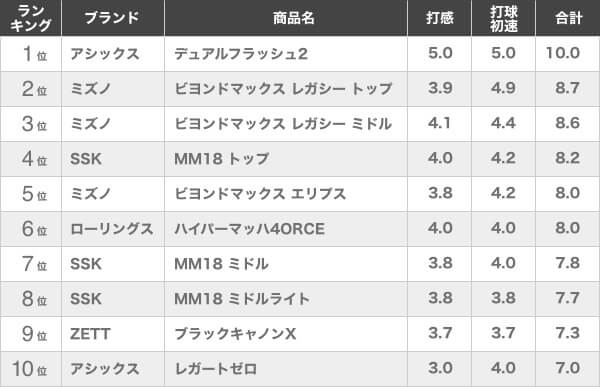Click the 合計 column header
Viewport: 600px width, 387px height.
(568, 18)
